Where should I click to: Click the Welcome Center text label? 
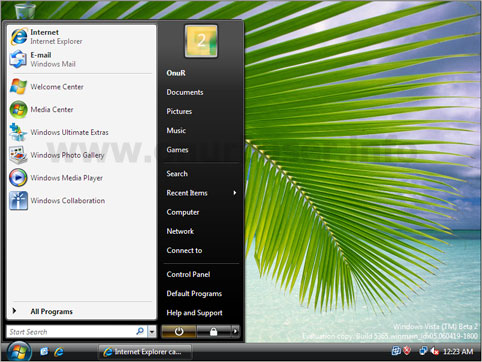57,87
